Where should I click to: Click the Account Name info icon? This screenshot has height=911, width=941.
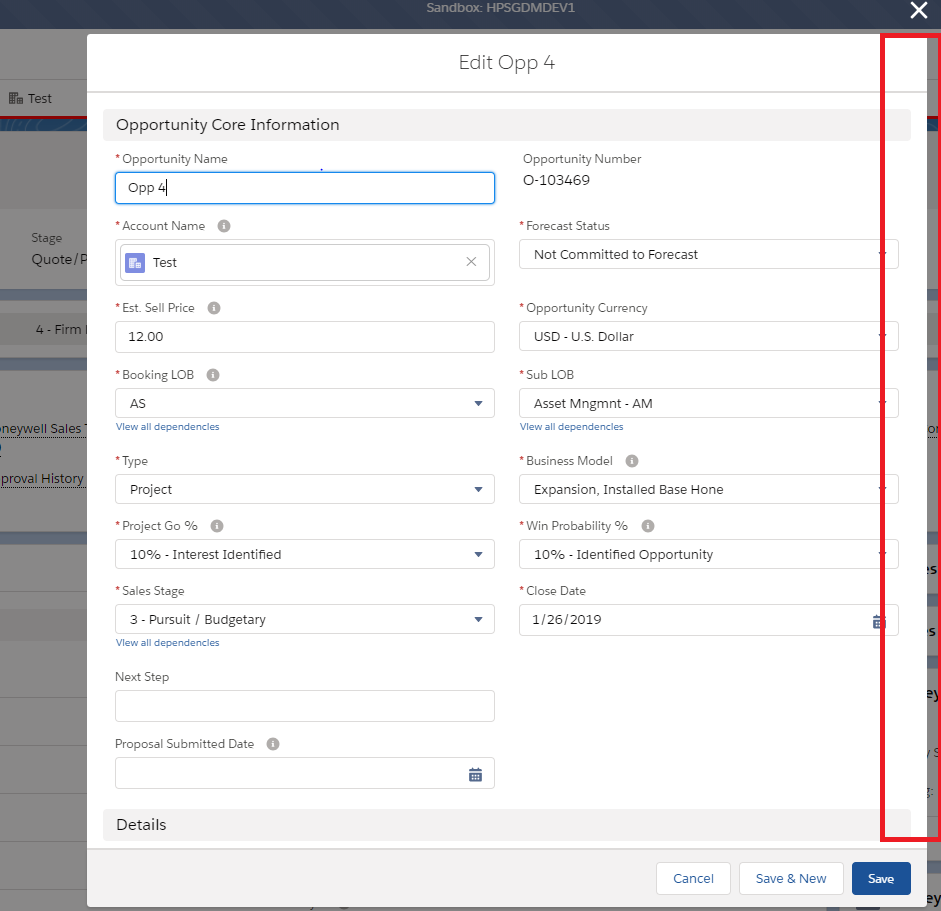(224, 226)
